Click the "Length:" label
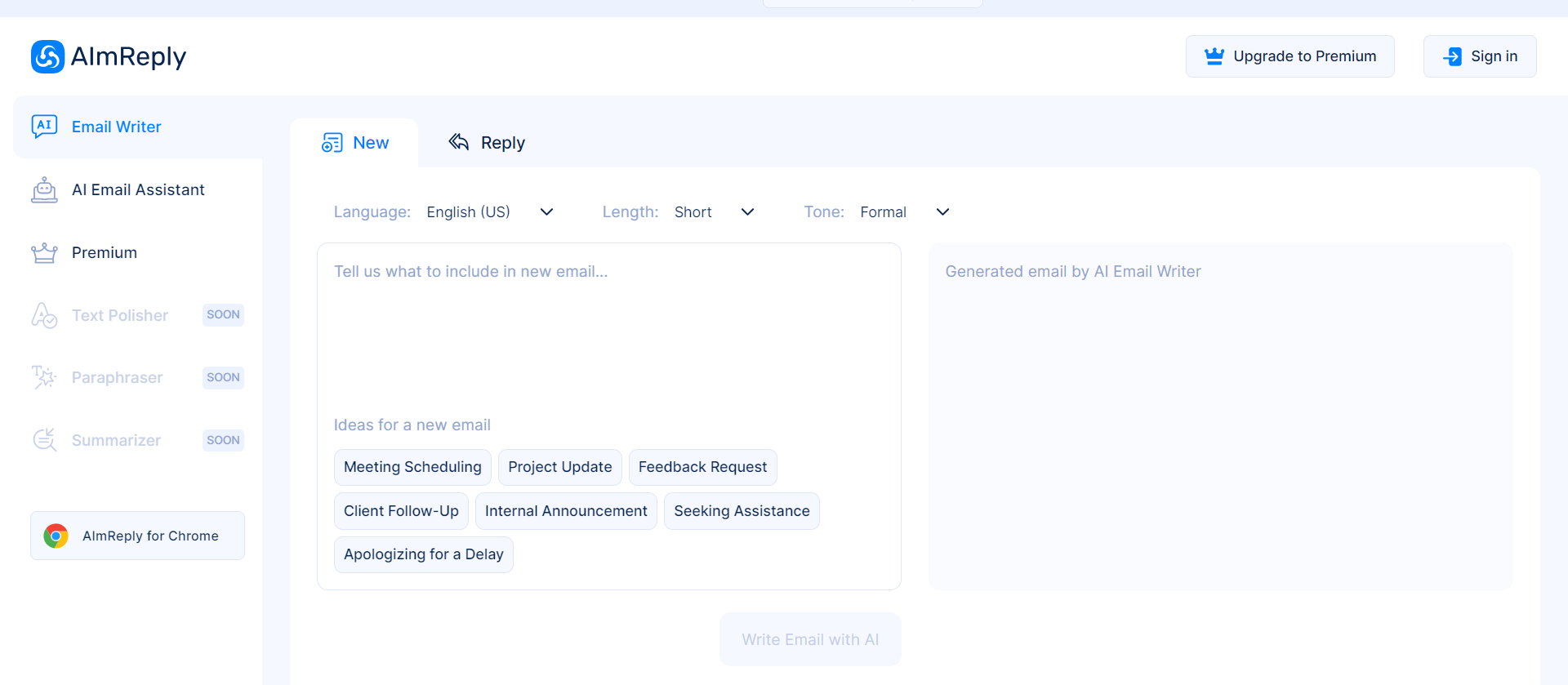Screen dimensions: 1568x685 (630, 212)
